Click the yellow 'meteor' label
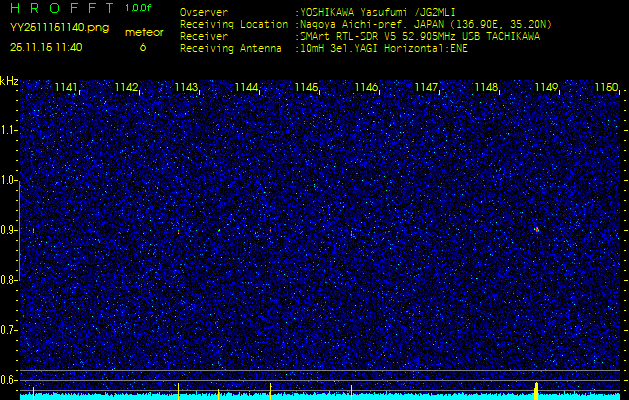The height and width of the screenshot is (400, 629). [142, 32]
